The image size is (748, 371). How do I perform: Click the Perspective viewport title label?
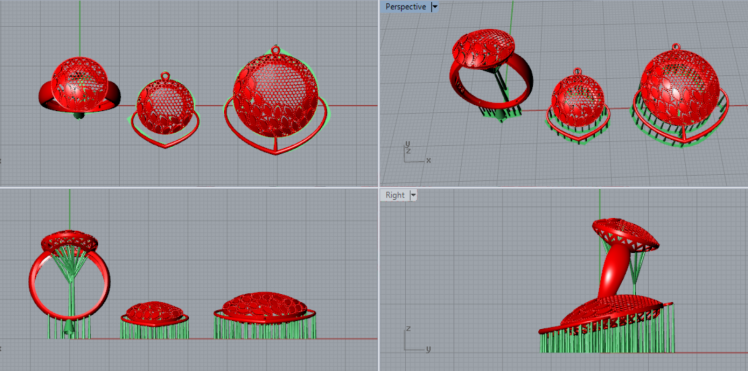click(405, 7)
